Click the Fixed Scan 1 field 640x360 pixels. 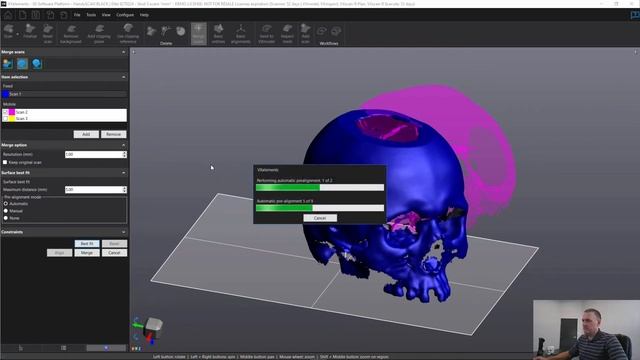pyautogui.click(x=64, y=94)
